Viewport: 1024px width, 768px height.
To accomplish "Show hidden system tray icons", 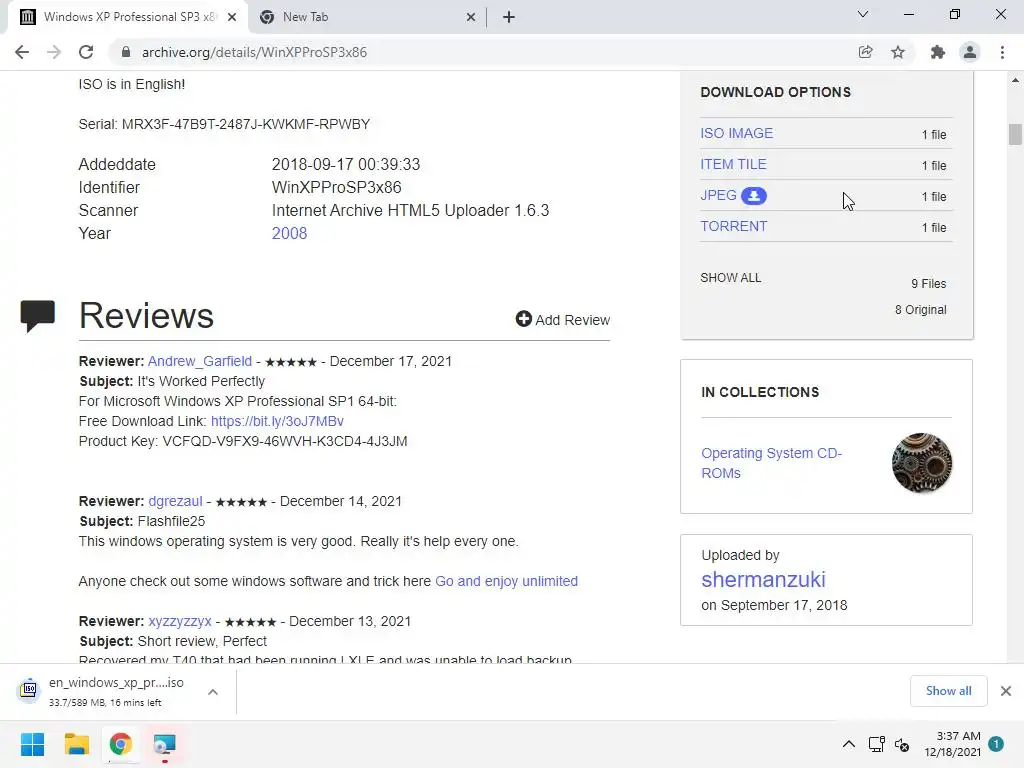I will pyautogui.click(x=848, y=744).
